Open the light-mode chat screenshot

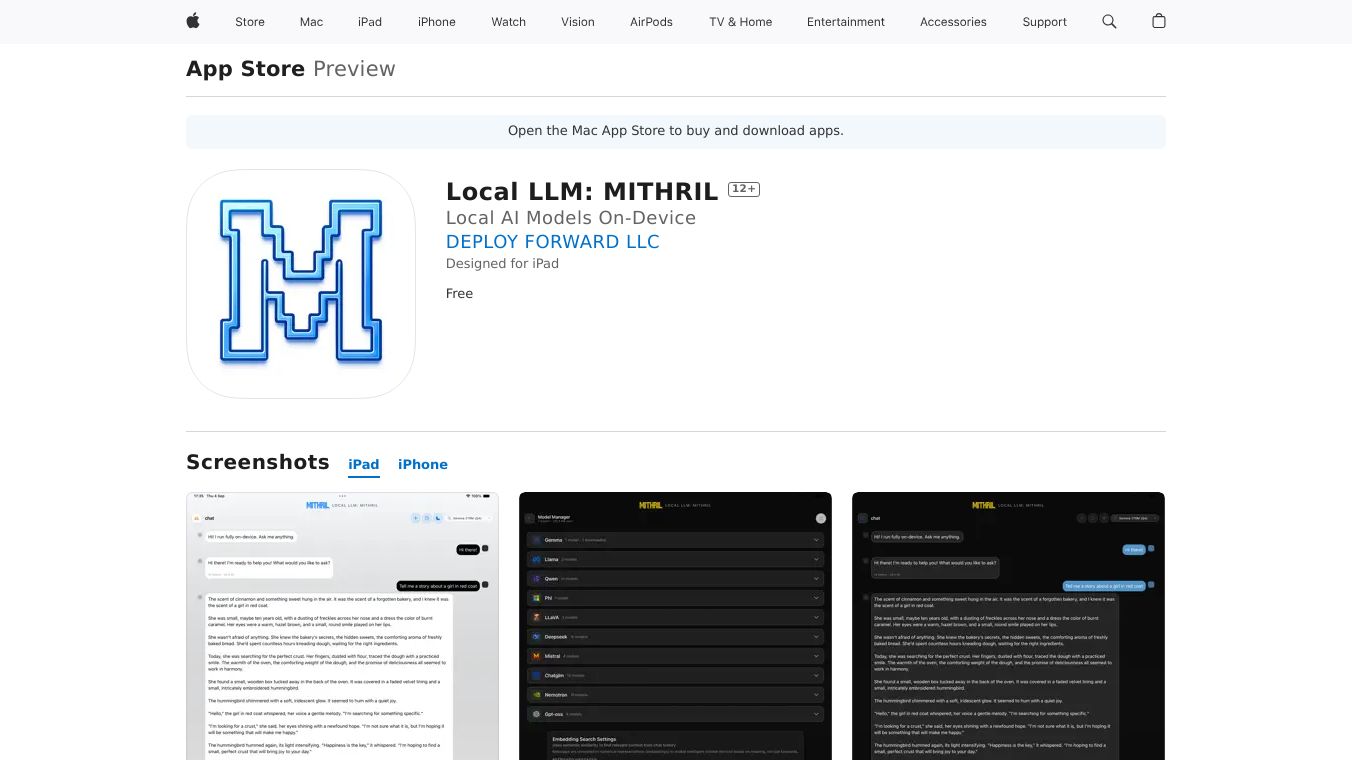(x=342, y=626)
